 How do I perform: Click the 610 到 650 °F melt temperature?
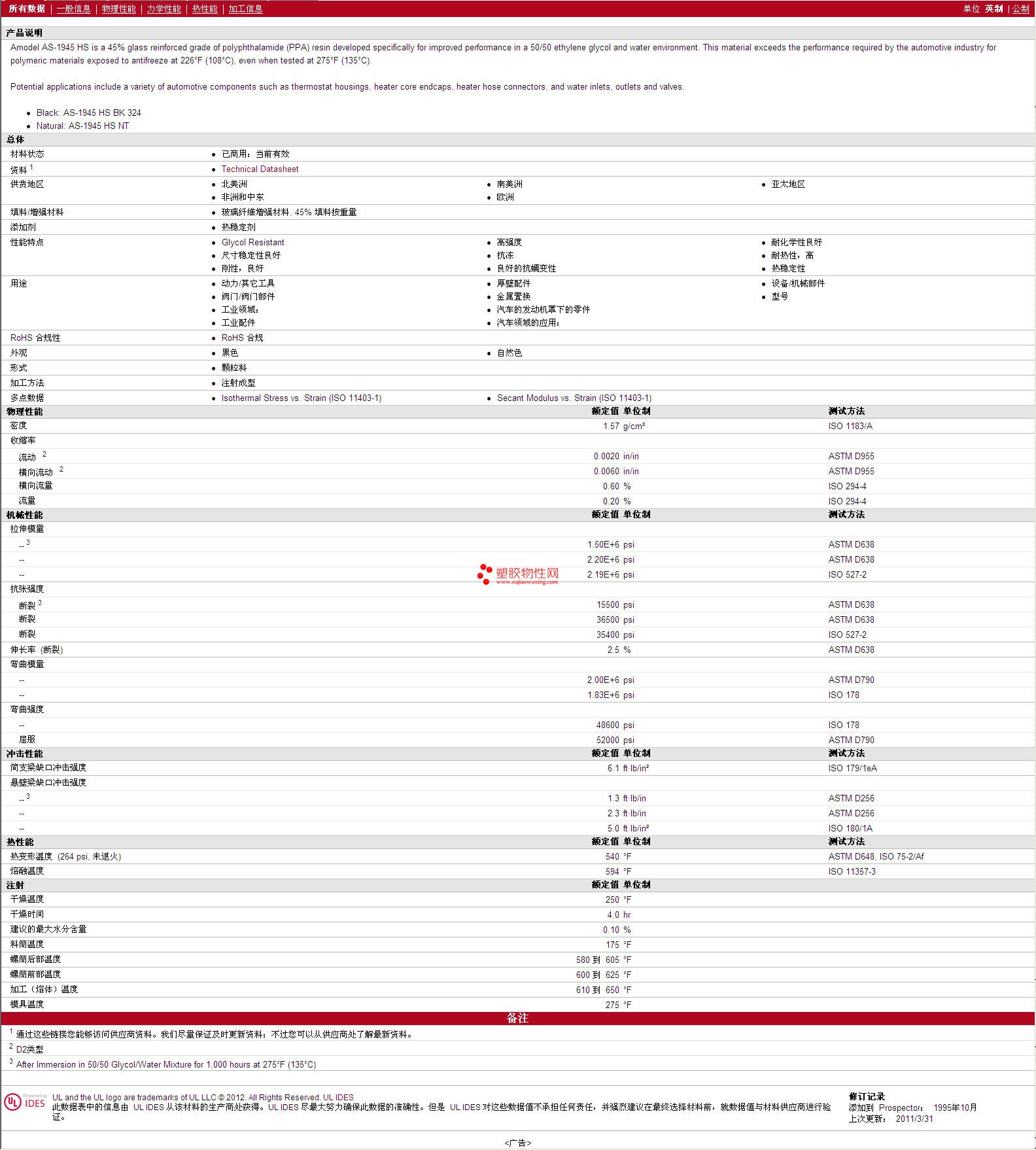coord(604,990)
